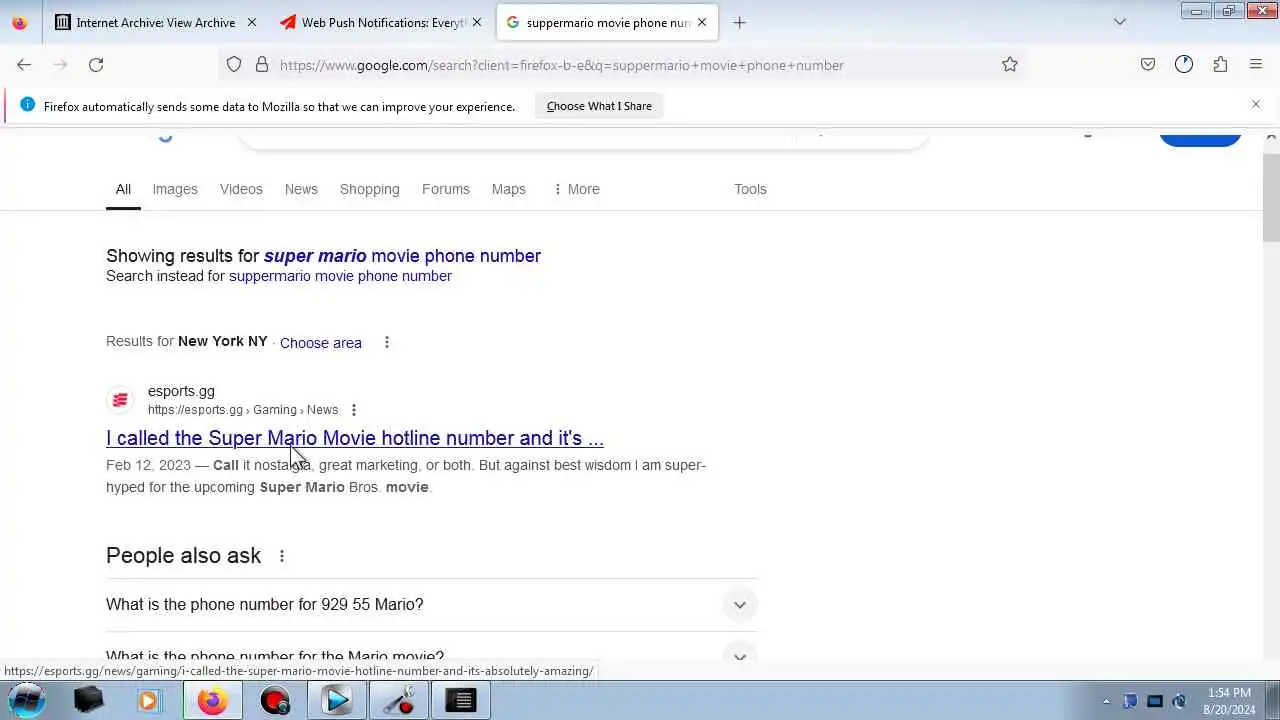Switch to Internet Archive tab
The height and width of the screenshot is (720, 1280).
point(156,22)
